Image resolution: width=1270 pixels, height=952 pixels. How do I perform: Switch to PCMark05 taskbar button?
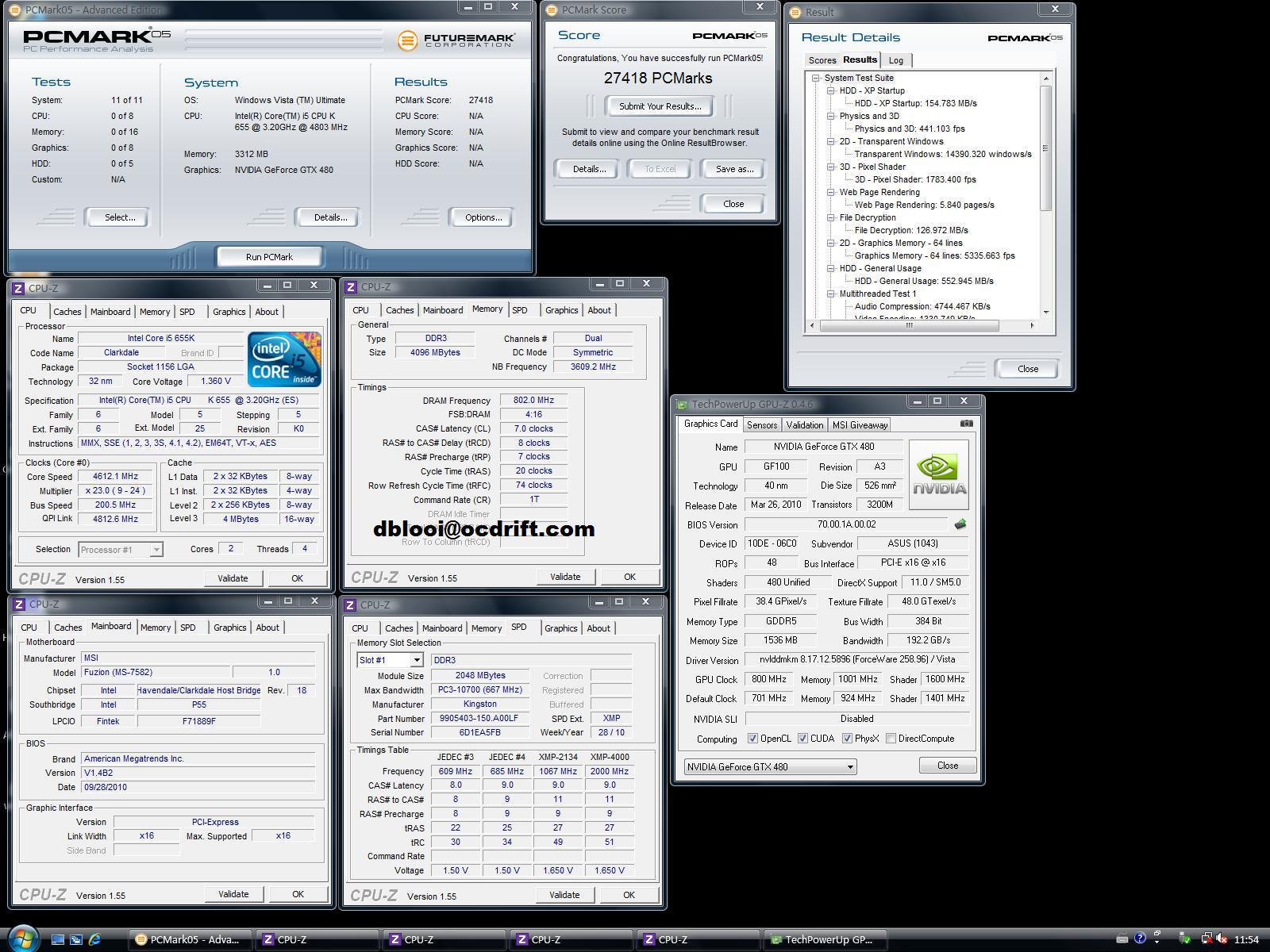pyautogui.click(x=190, y=939)
